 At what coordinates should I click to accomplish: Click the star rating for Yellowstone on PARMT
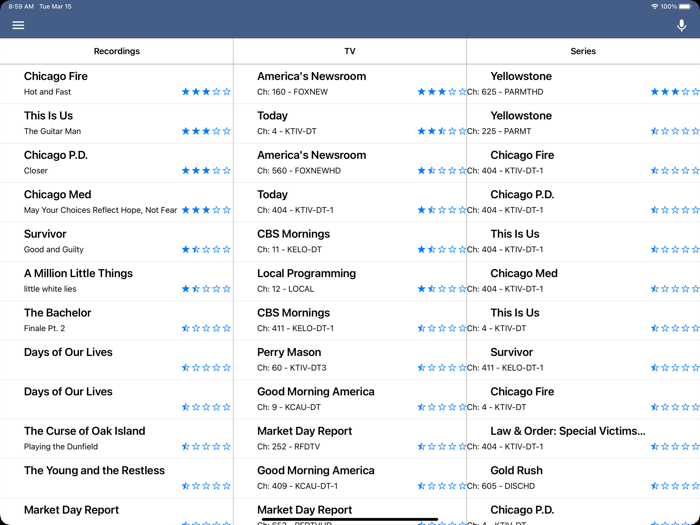(675, 131)
